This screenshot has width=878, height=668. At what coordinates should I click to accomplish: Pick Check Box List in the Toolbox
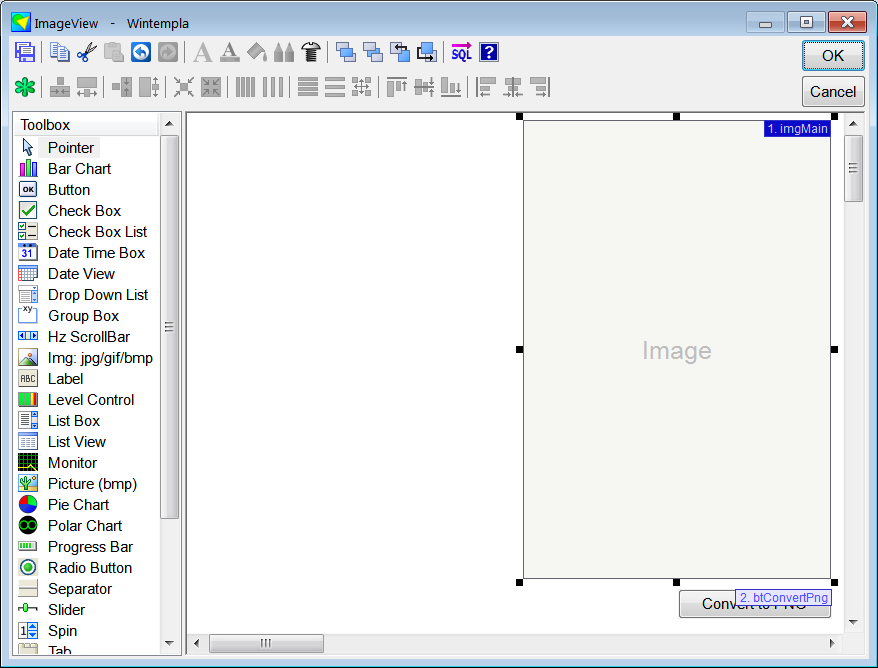[x=97, y=232]
